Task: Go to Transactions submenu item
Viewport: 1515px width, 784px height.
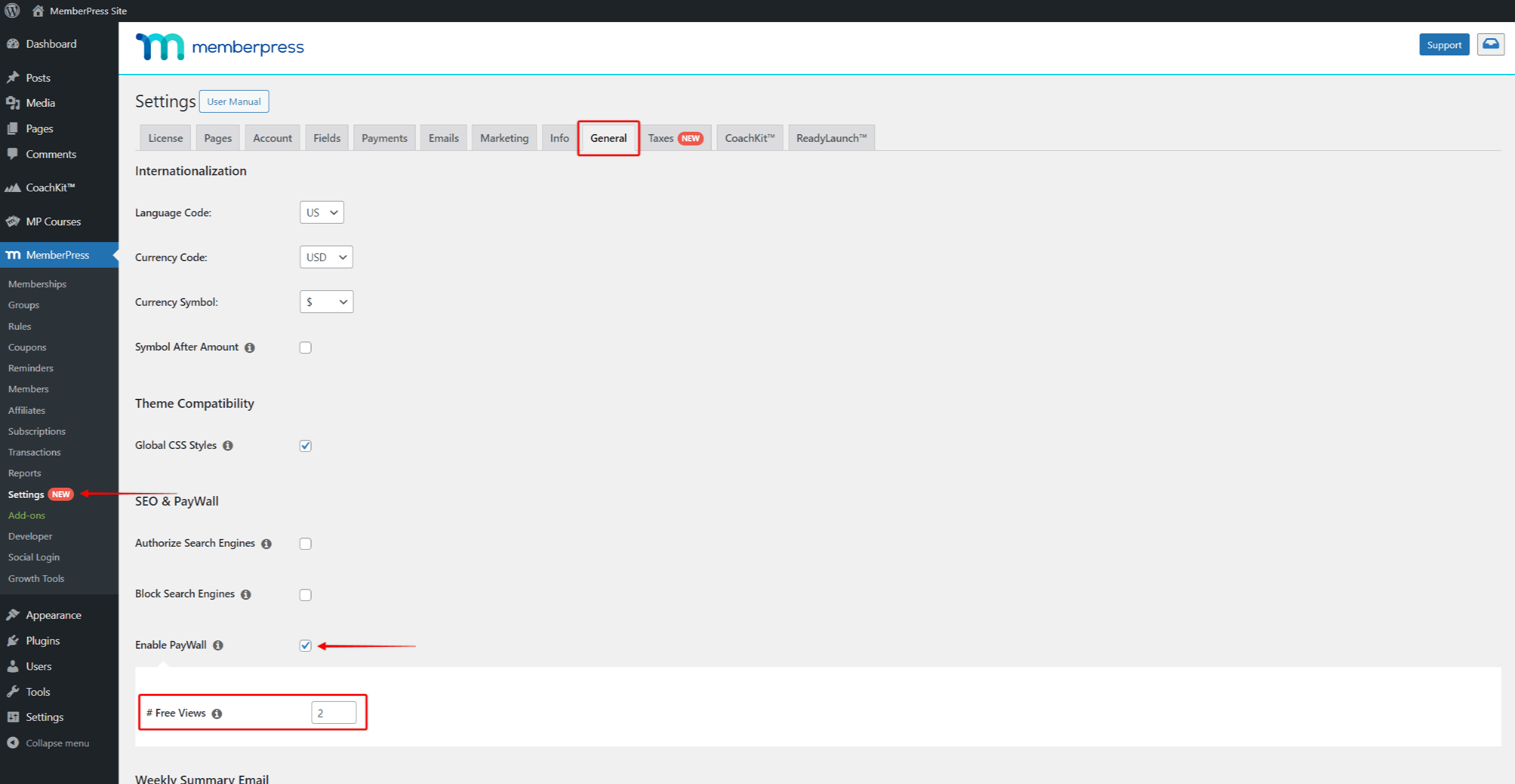Action: [x=34, y=452]
